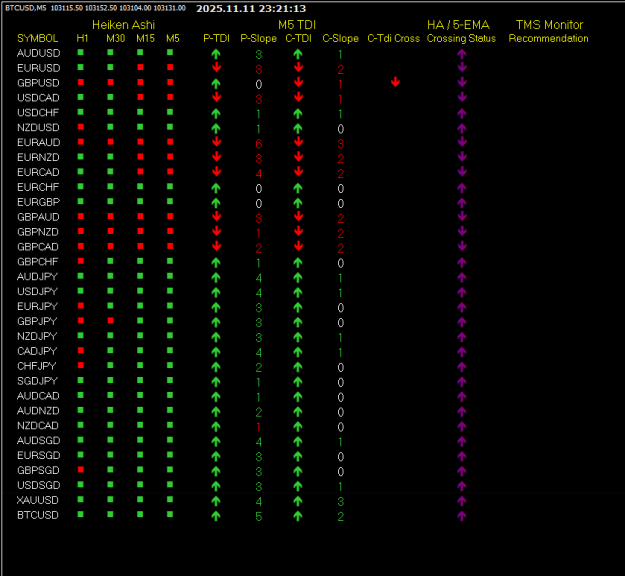
Task: Click the XAUUSD purple crossing status up arrow
Action: [x=462, y=501]
